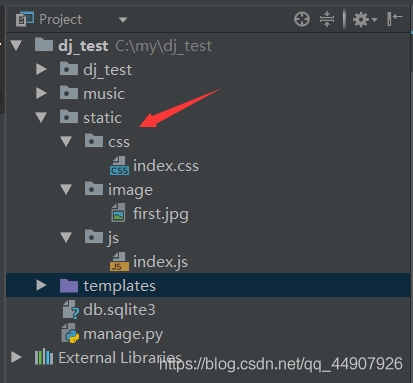
Task: Click the scroll from source target icon
Action: pyautogui.click(x=302, y=19)
